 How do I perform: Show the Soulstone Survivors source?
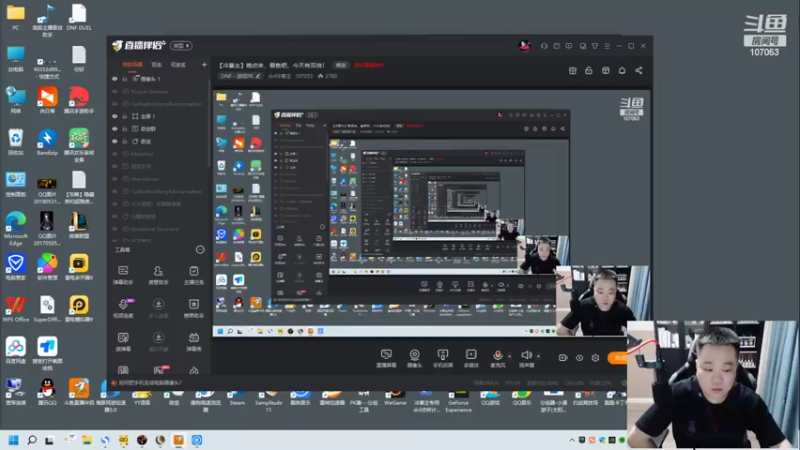115,229
